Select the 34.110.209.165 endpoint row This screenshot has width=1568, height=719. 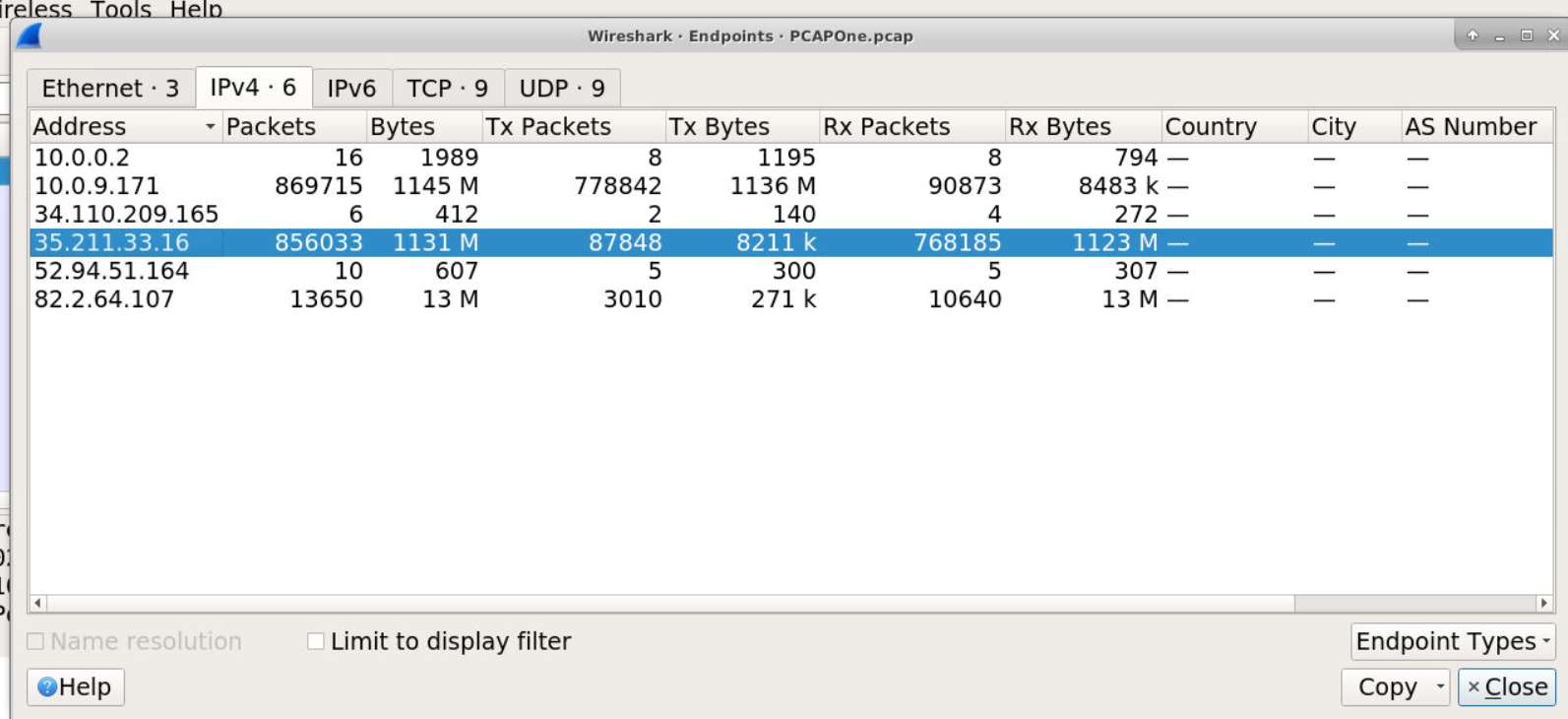click(x=791, y=215)
